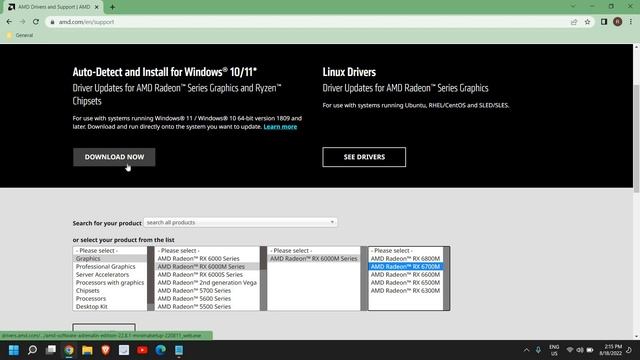The width and height of the screenshot is (640, 360).
Task: Reload the AMD support page
Action: click(36, 22)
